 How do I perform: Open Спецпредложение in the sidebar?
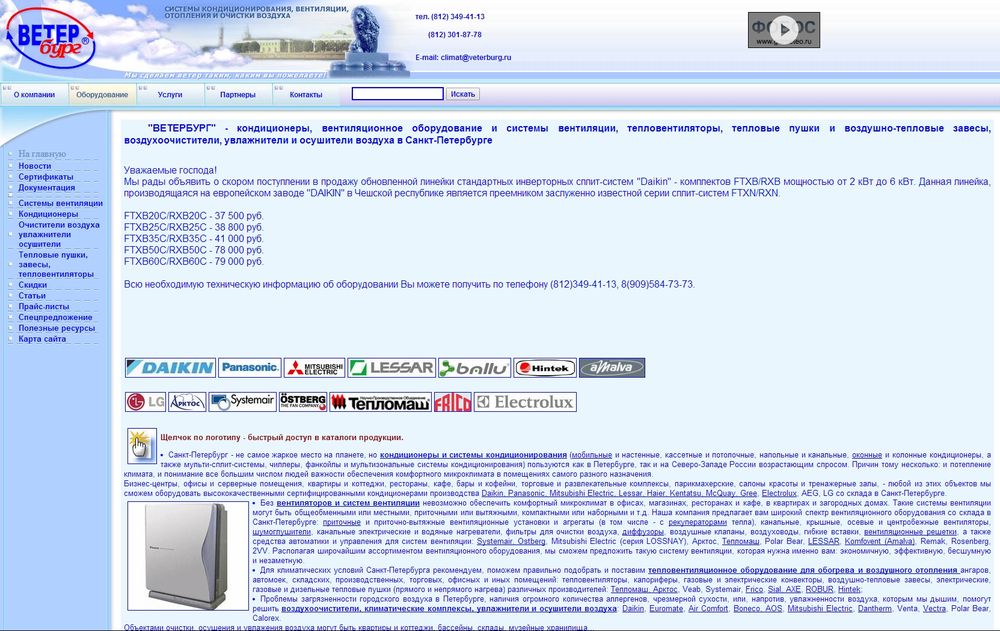pos(55,317)
